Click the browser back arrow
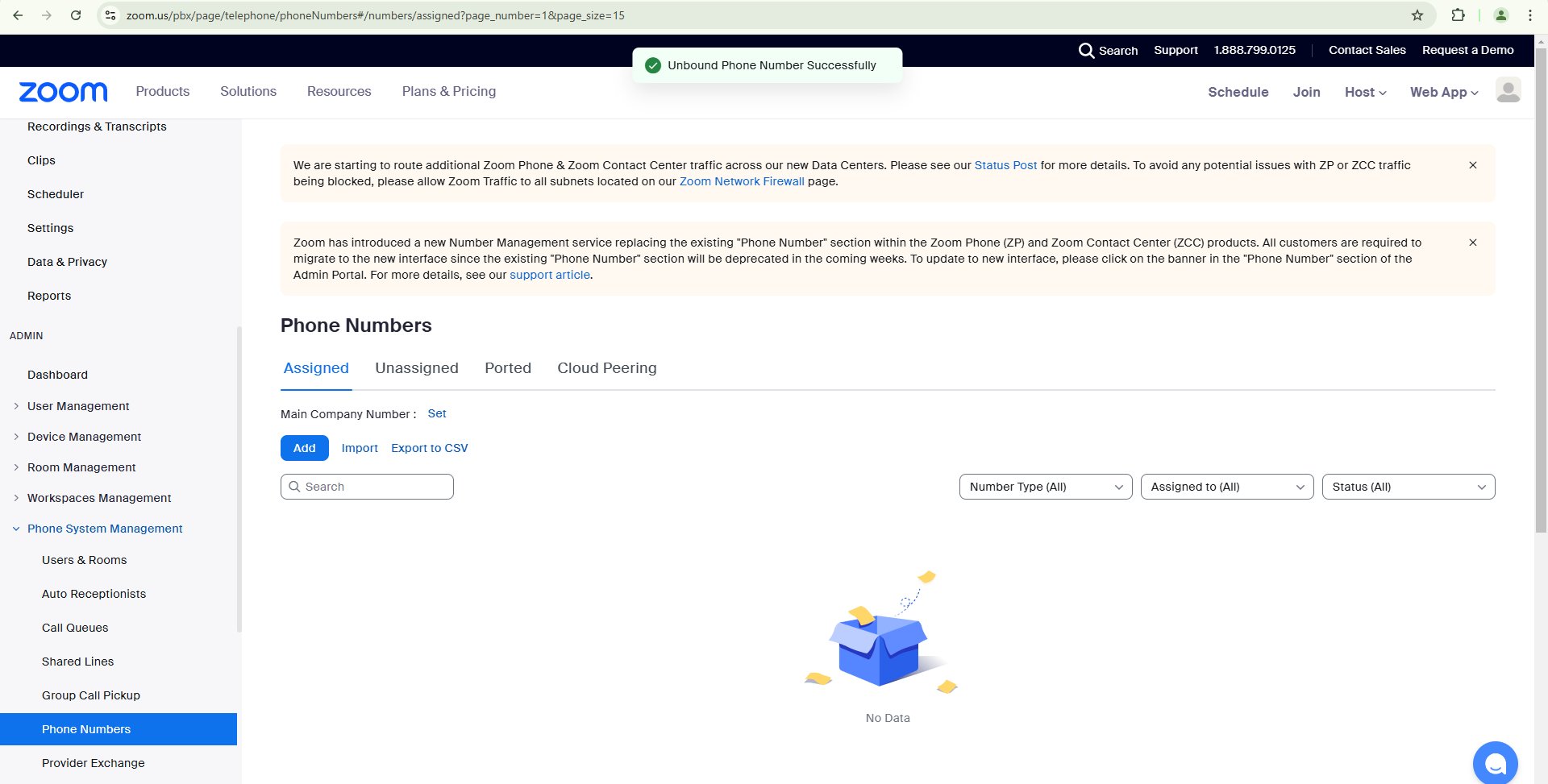 click(18, 15)
